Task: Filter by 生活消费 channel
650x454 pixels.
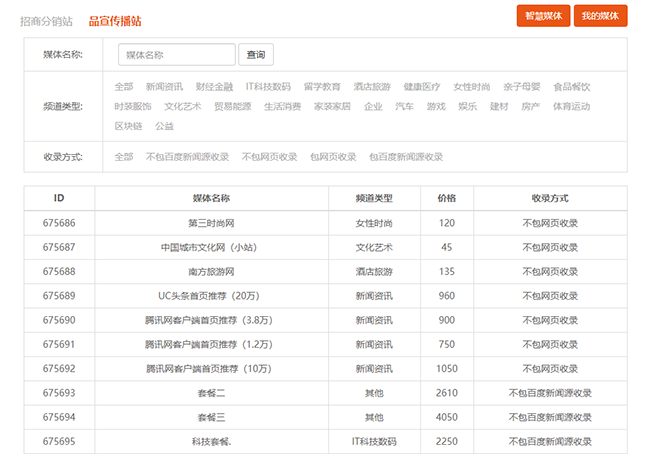Action: pyautogui.click(x=283, y=107)
